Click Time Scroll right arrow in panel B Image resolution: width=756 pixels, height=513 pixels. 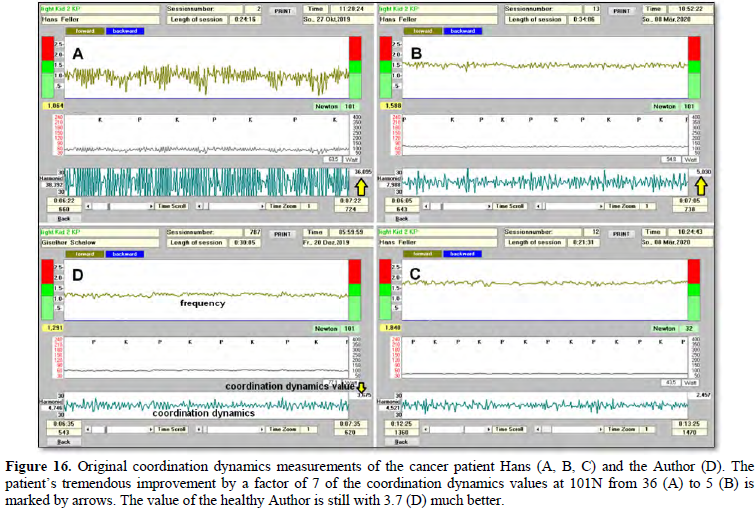489,206
